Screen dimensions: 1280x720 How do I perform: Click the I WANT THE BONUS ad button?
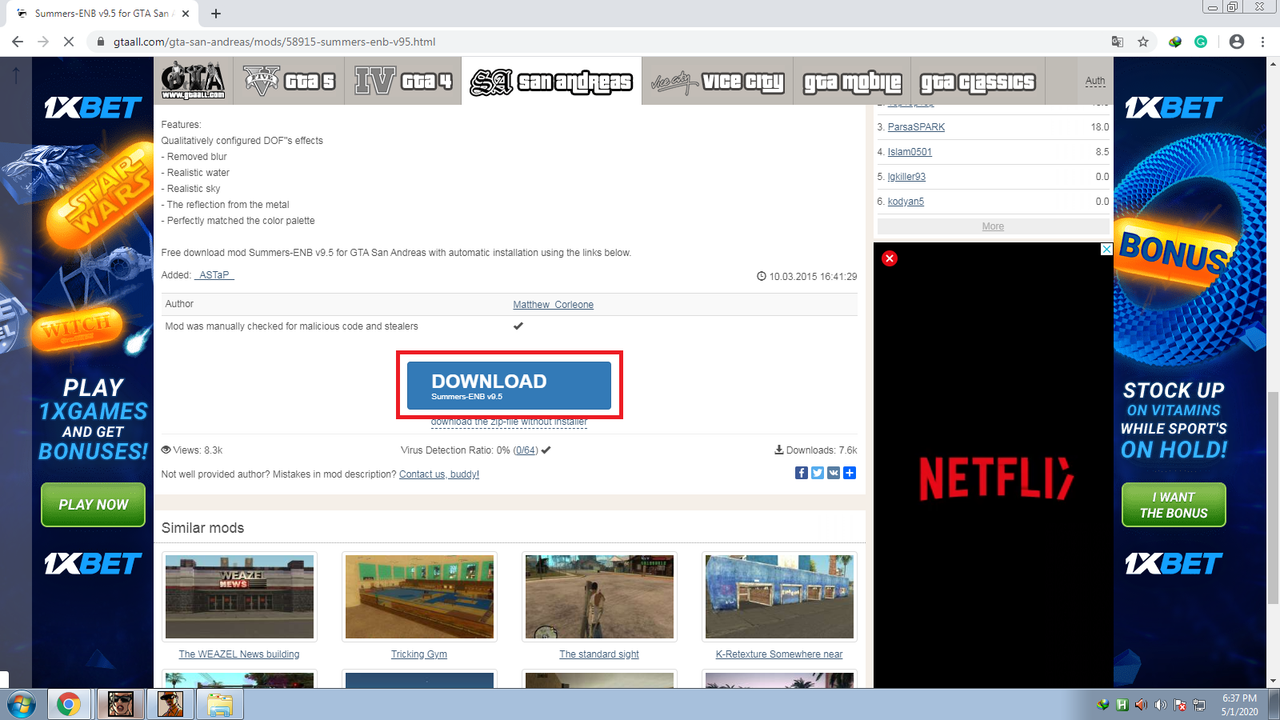tap(1173, 505)
